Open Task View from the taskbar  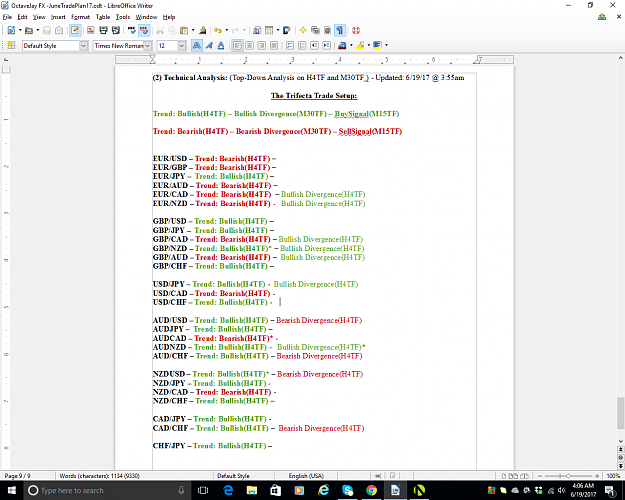(x=203, y=490)
